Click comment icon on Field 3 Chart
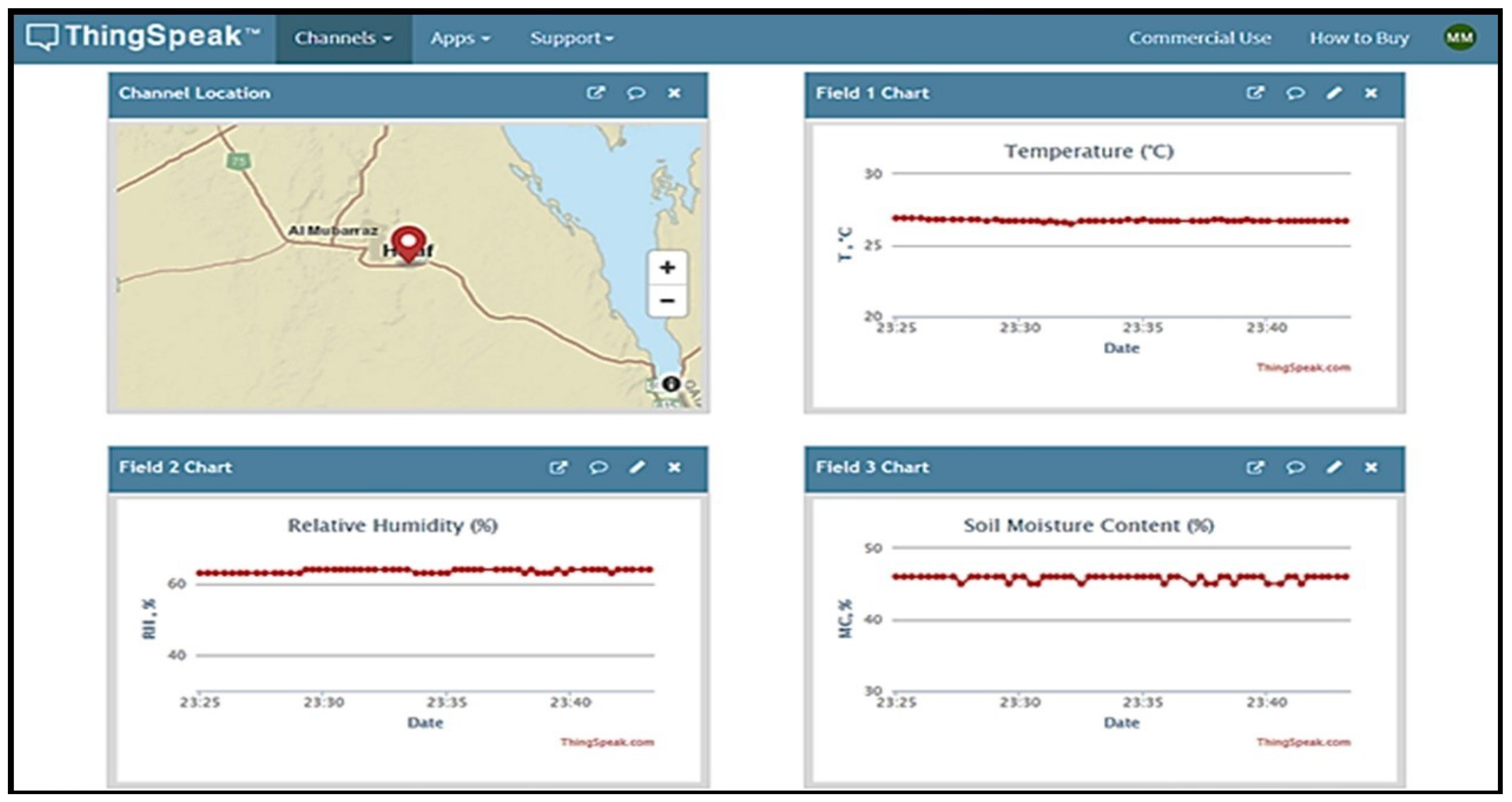 tap(1295, 468)
